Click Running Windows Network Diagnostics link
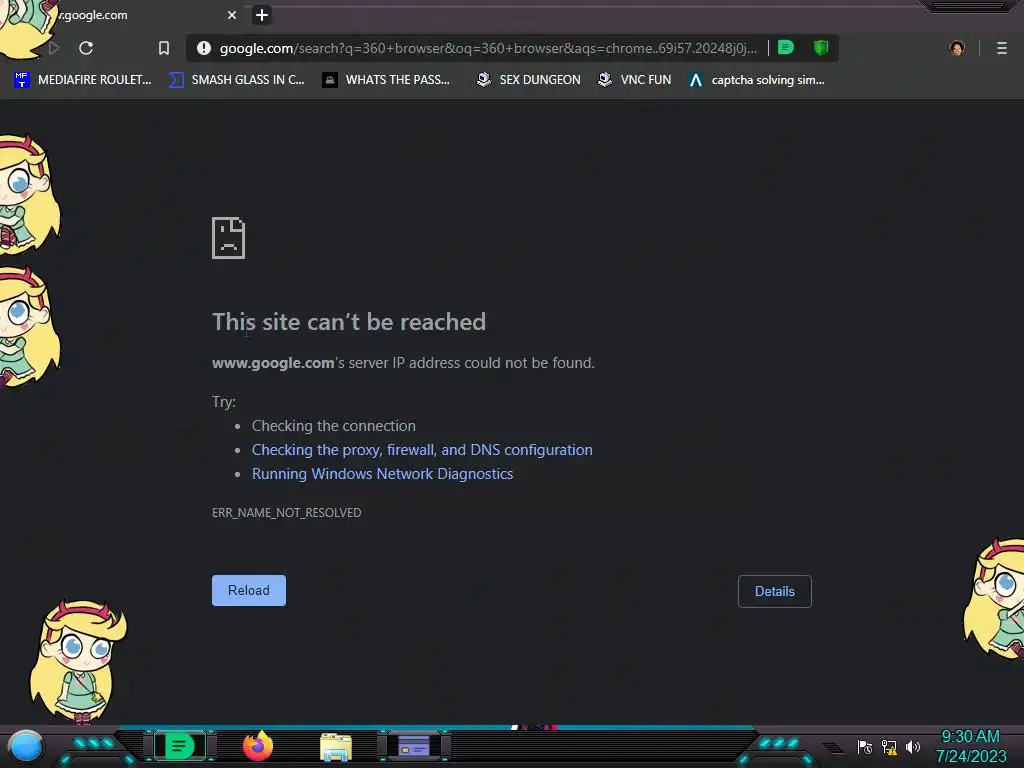 click(x=383, y=474)
